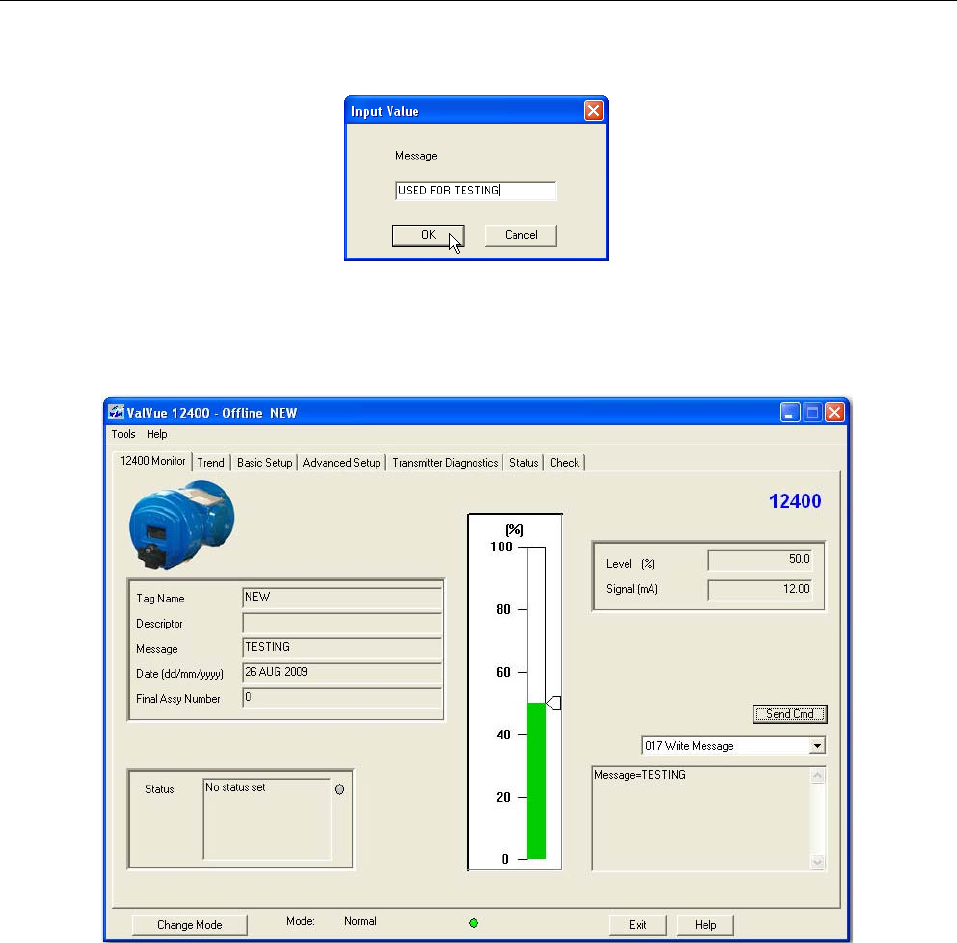Screen dimensions: 957x943
Task: Click the Message field showing TESTING
Action: pyautogui.click(x=342, y=648)
